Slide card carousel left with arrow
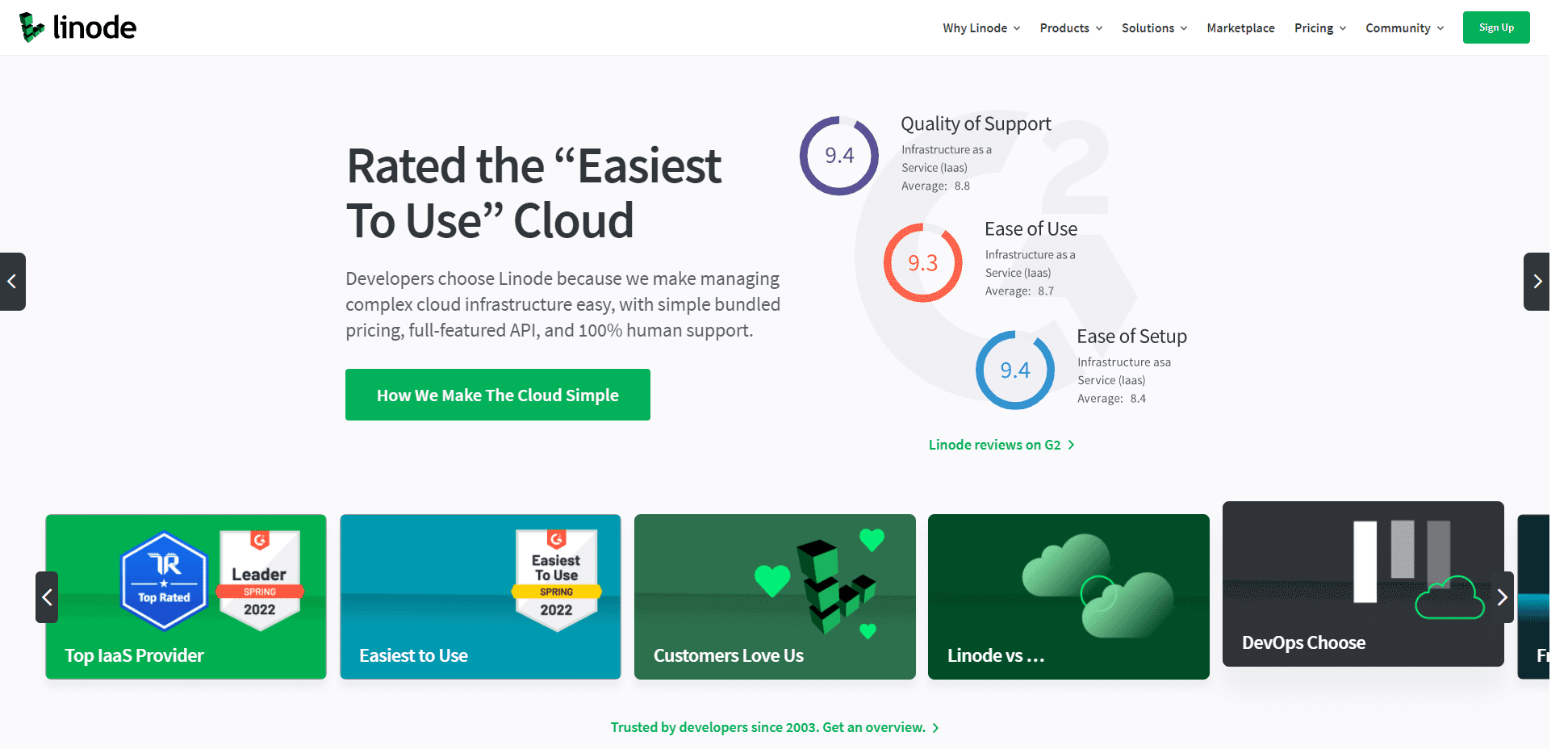1568x749 pixels. [47, 597]
